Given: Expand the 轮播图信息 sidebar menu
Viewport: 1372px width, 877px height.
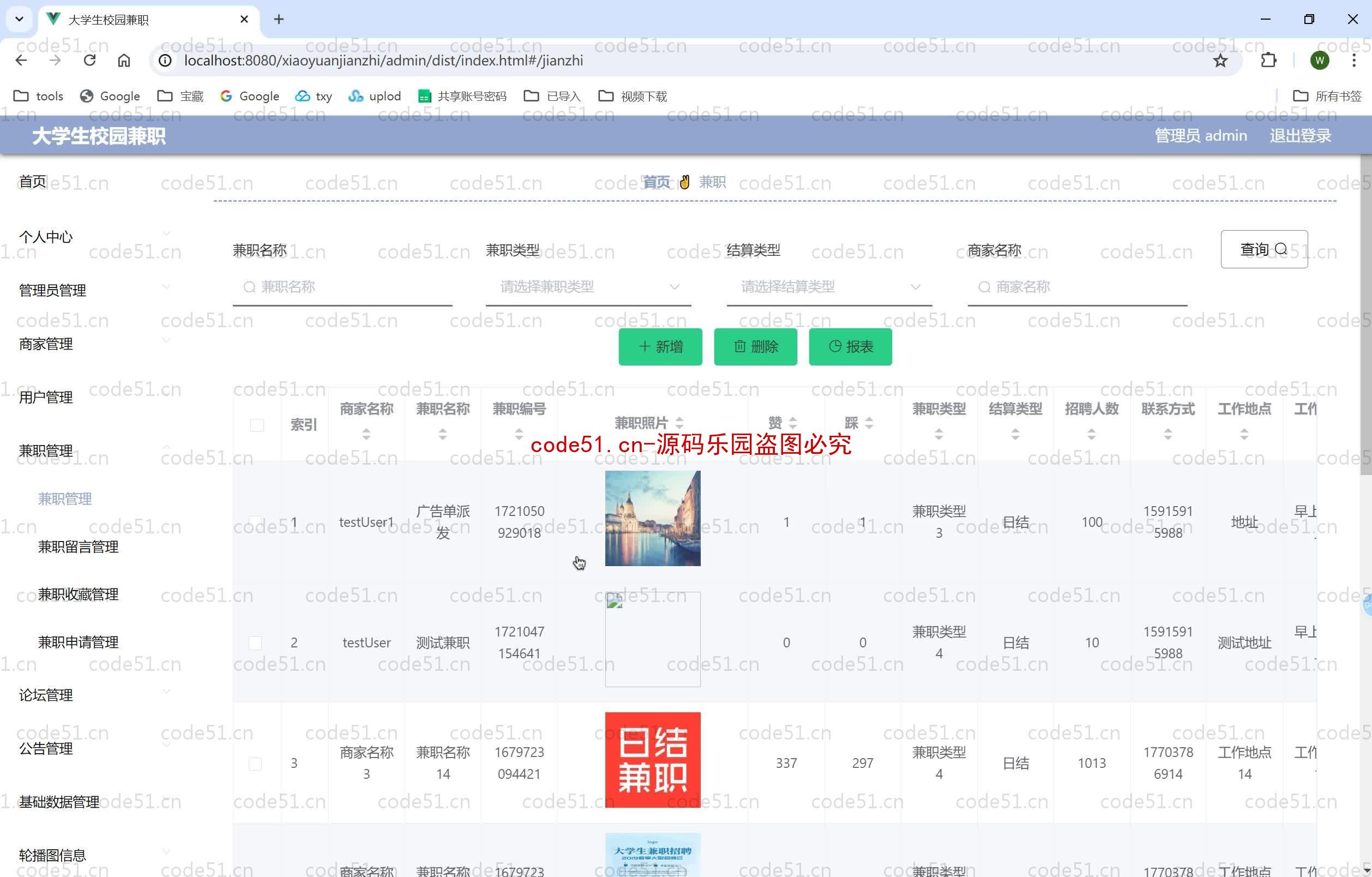Looking at the screenshot, I should click(x=94, y=855).
